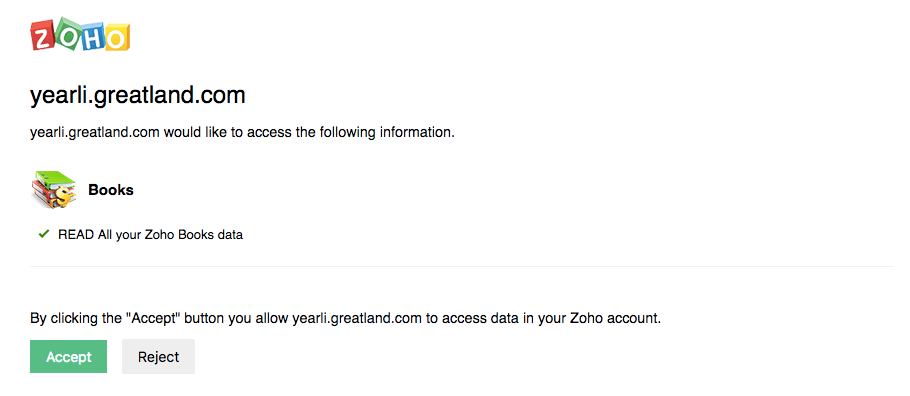The width and height of the screenshot is (910, 396).
Task: Click "READ All your Zoho Books data" permission
Action: (150, 235)
